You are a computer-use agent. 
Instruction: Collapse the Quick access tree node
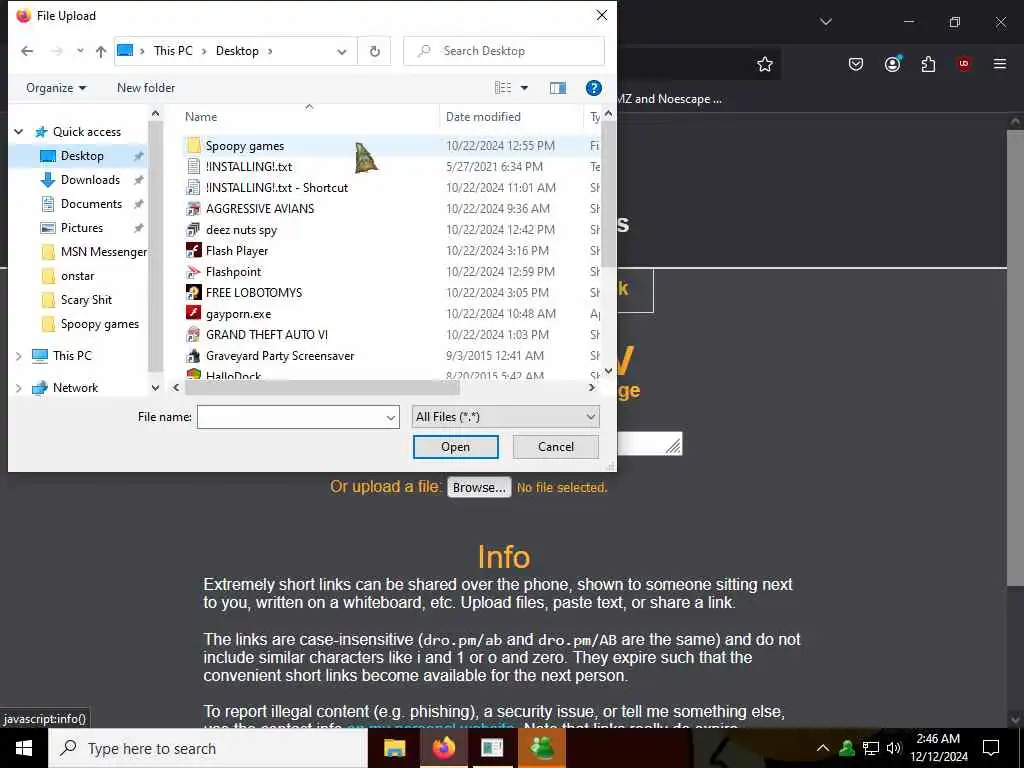point(19,132)
